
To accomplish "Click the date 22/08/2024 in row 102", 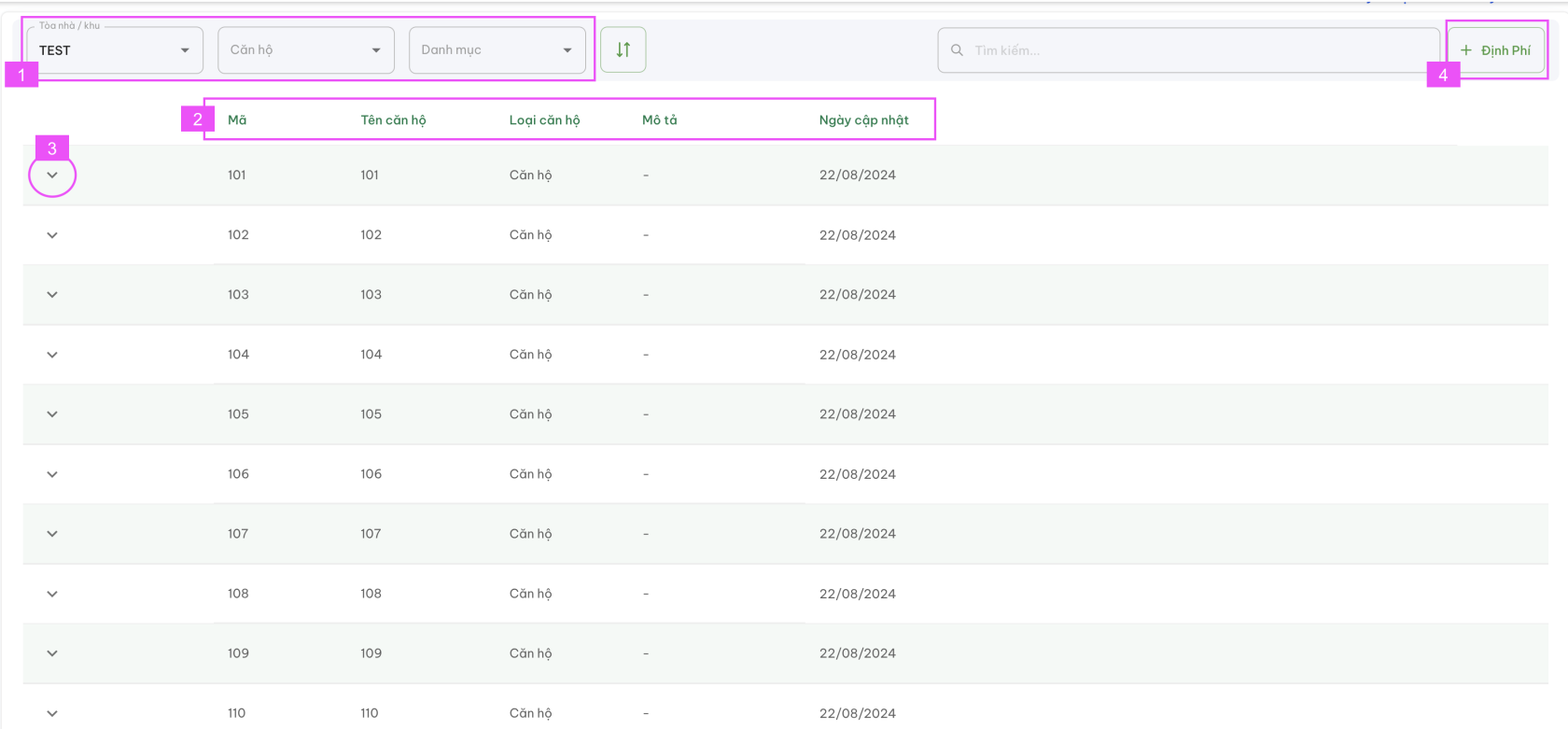I will pyautogui.click(x=857, y=235).
